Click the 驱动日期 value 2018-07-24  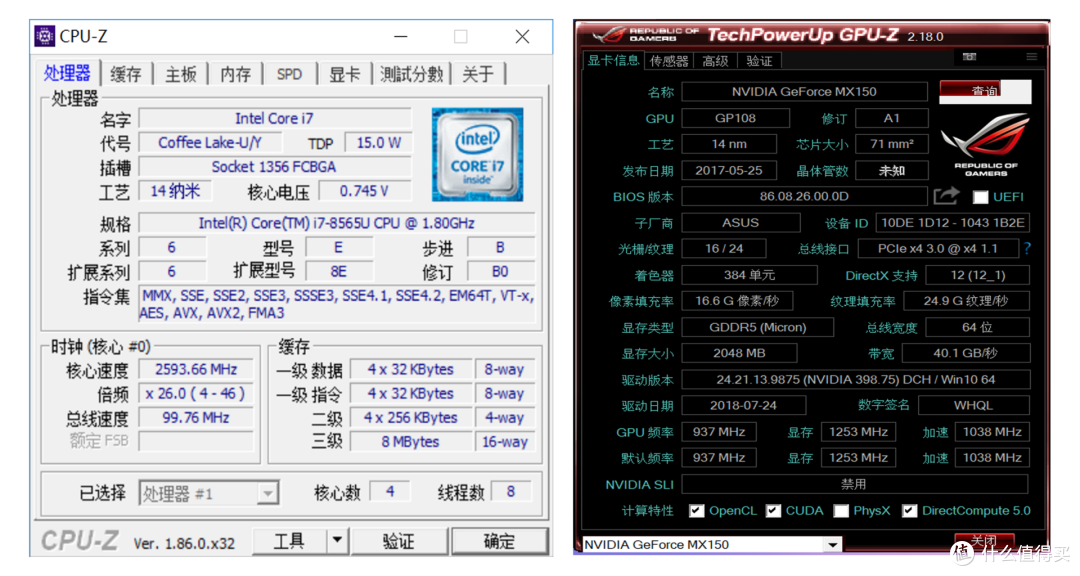pyautogui.click(x=743, y=405)
